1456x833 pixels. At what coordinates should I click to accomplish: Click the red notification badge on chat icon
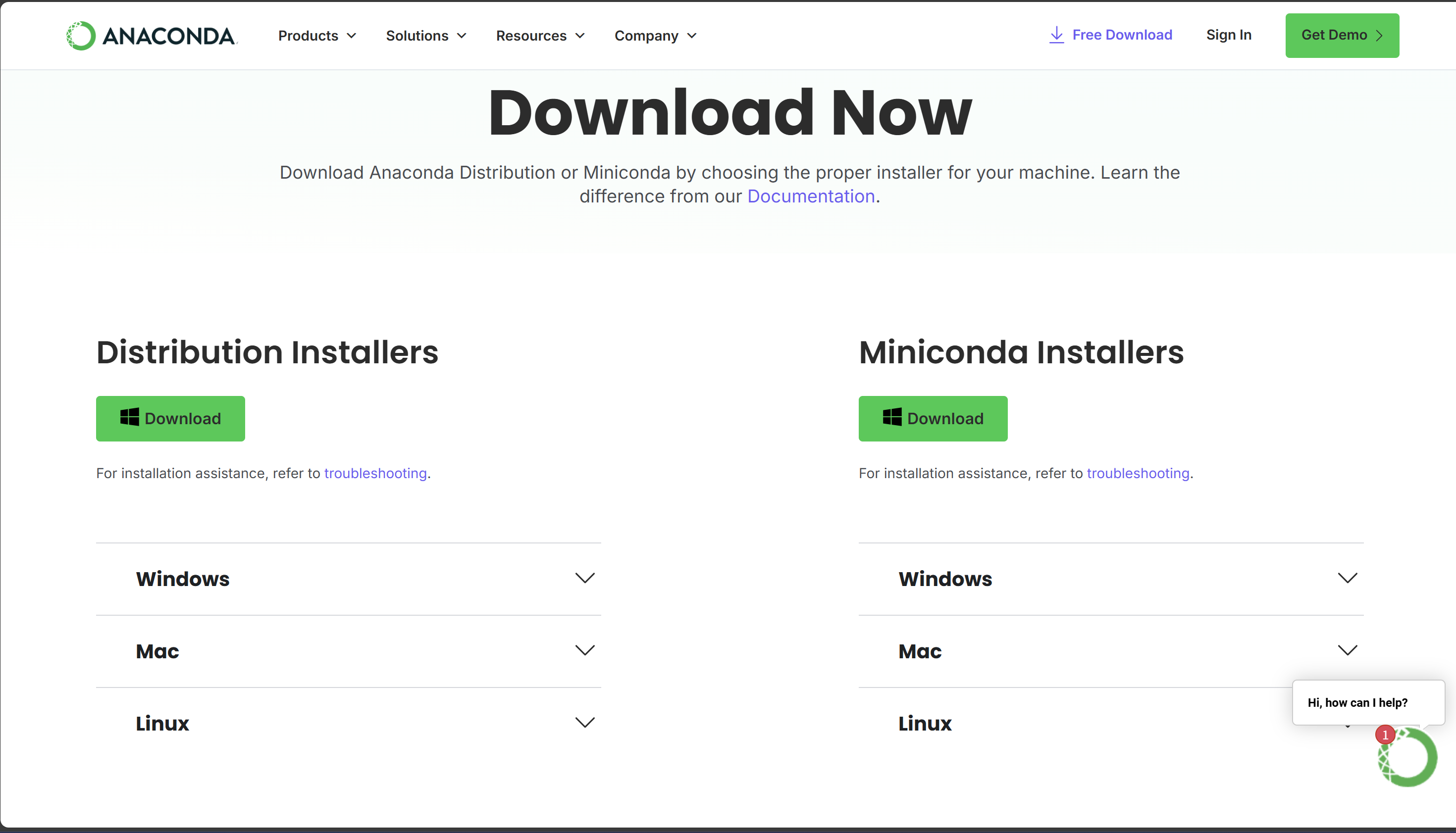point(1385,735)
